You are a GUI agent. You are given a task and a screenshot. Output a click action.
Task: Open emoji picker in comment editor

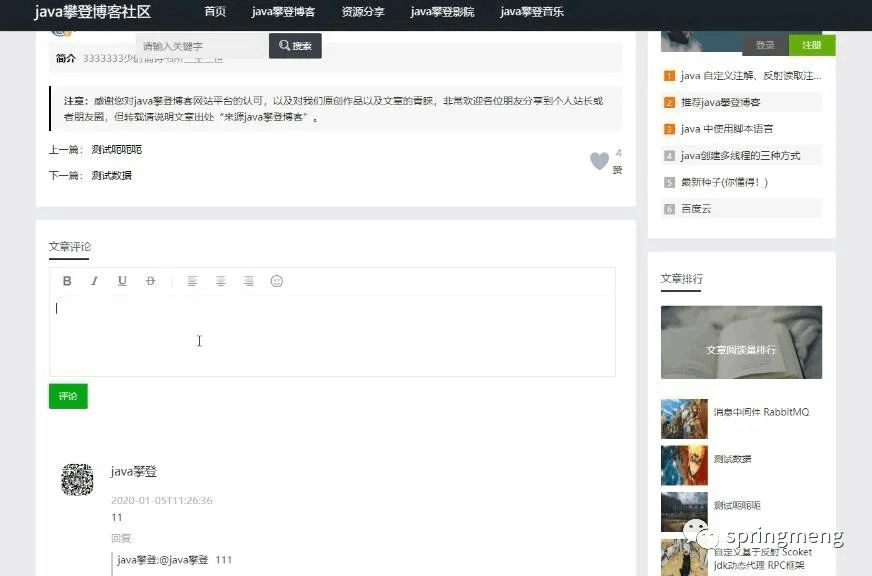tap(276, 281)
